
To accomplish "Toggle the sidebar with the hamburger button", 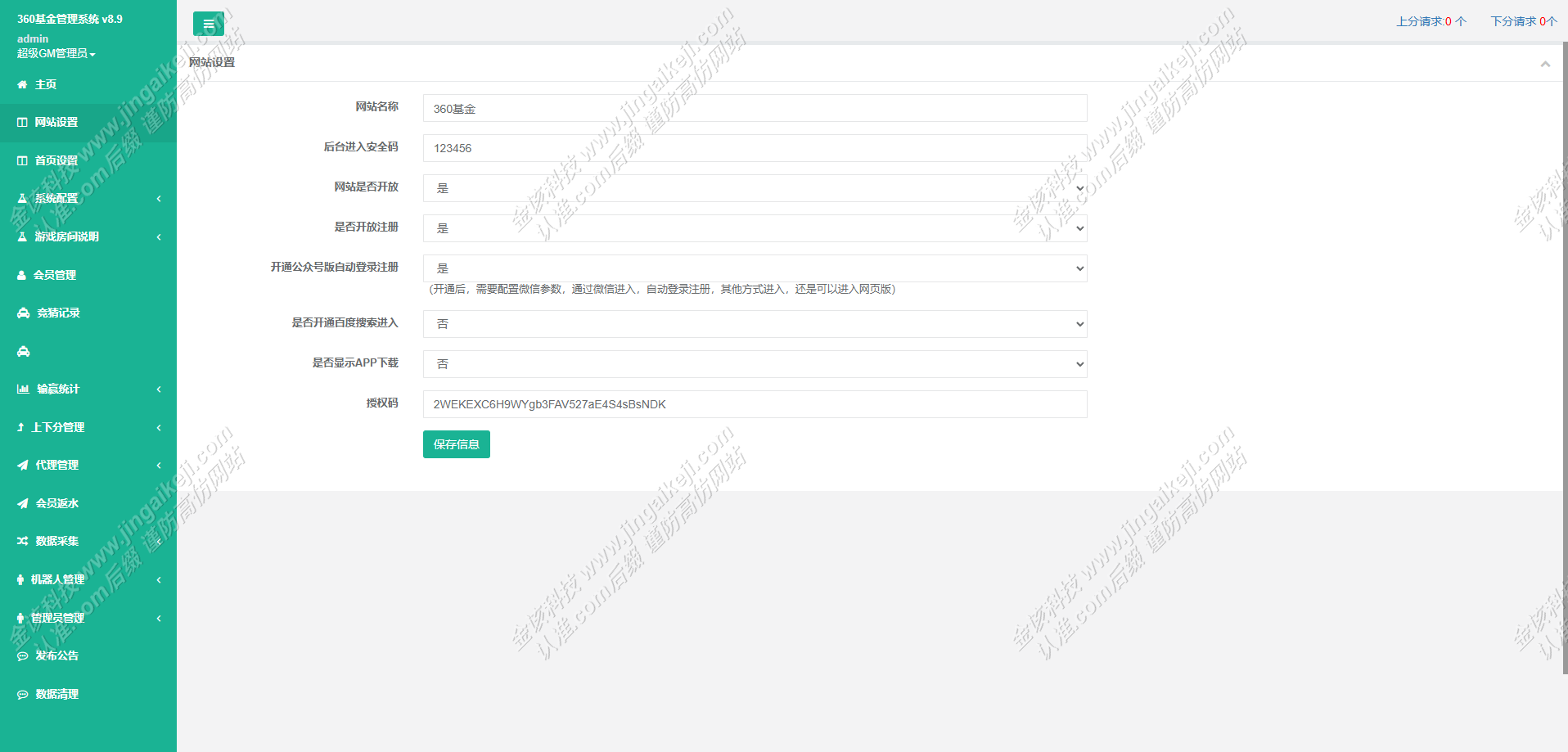I will coord(209,25).
